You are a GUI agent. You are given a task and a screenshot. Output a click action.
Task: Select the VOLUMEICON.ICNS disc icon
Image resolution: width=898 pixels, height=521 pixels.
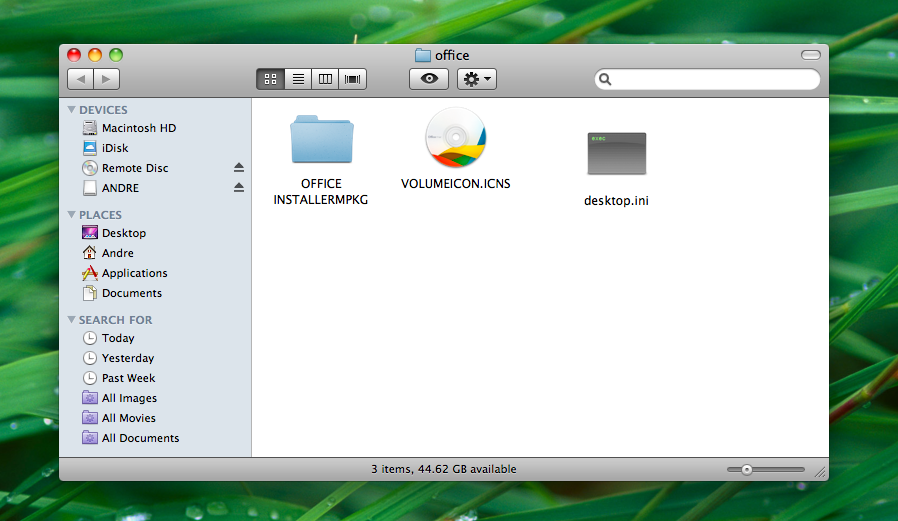(x=455, y=137)
